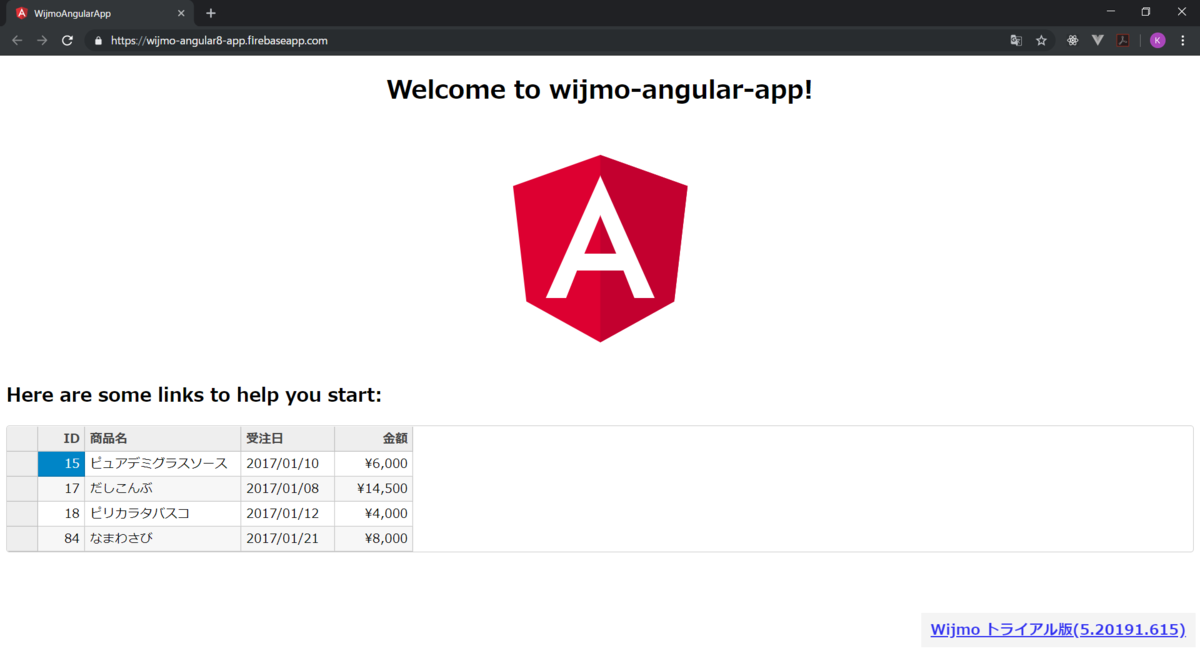
Task: Open a new tab with plus button
Action: (x=210, y=13)
